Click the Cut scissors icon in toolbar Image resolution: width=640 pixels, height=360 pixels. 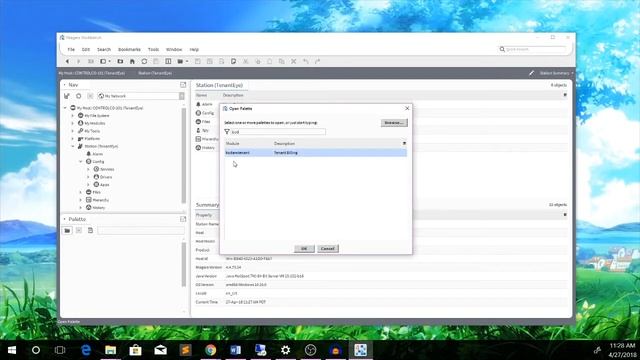click(246, 61)
